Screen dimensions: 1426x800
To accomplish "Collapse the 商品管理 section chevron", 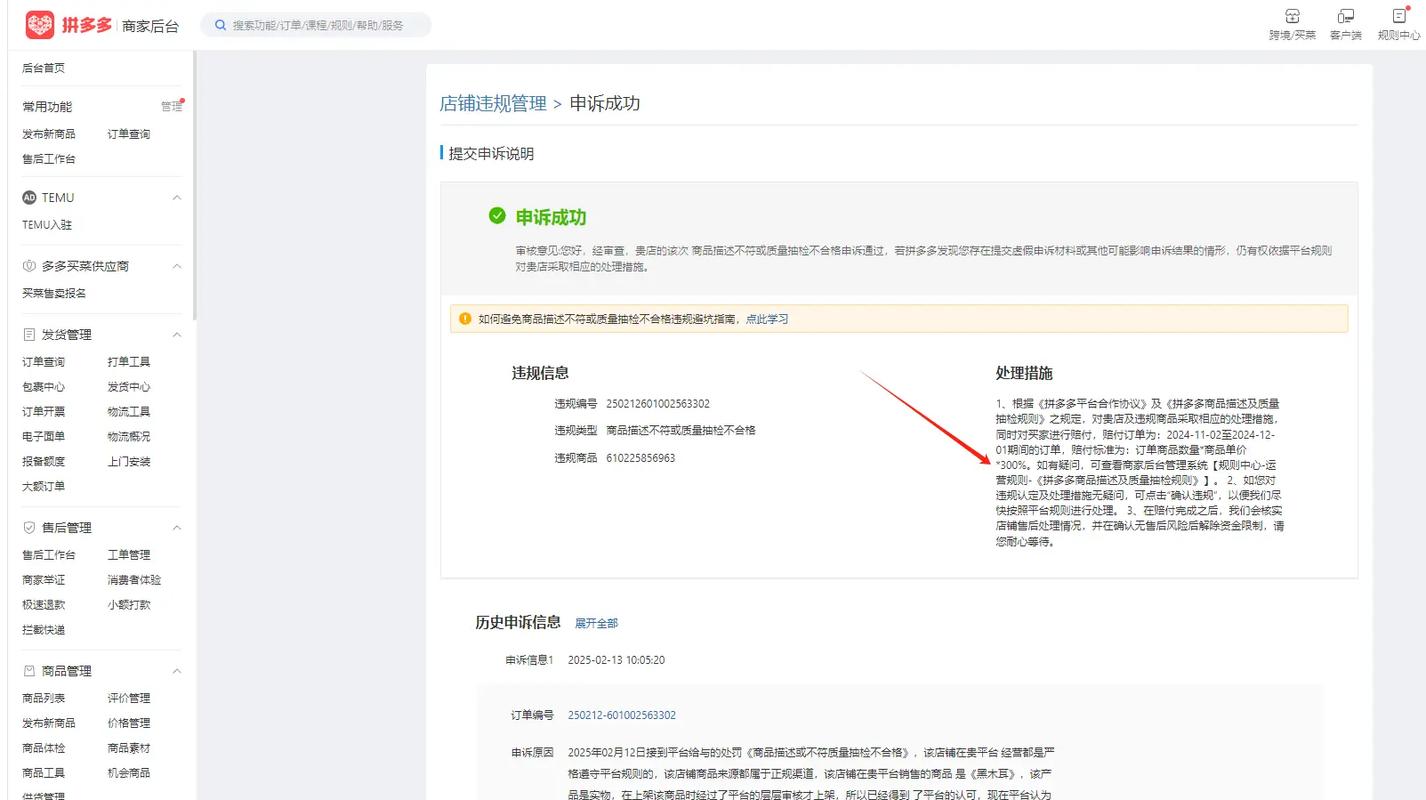I will click(177, 671).
